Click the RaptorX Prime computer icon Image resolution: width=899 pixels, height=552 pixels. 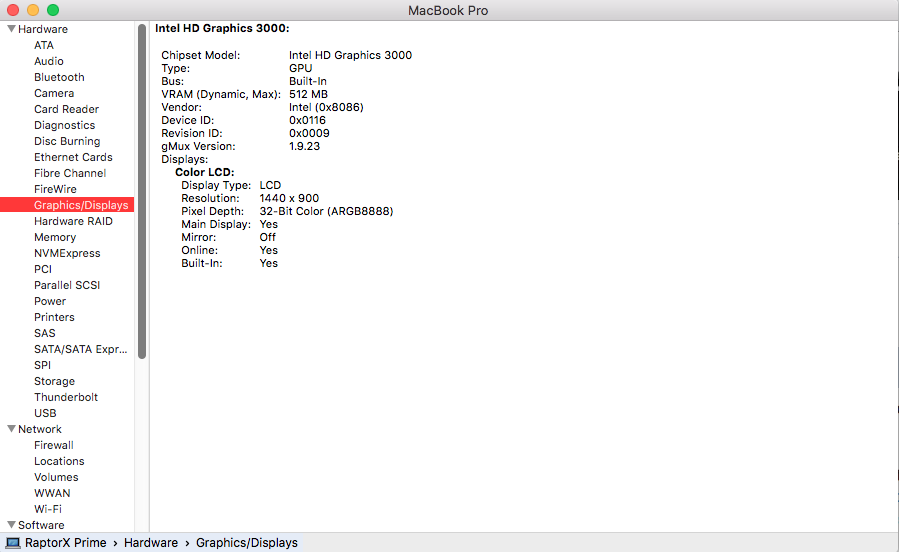coord(13,543)
